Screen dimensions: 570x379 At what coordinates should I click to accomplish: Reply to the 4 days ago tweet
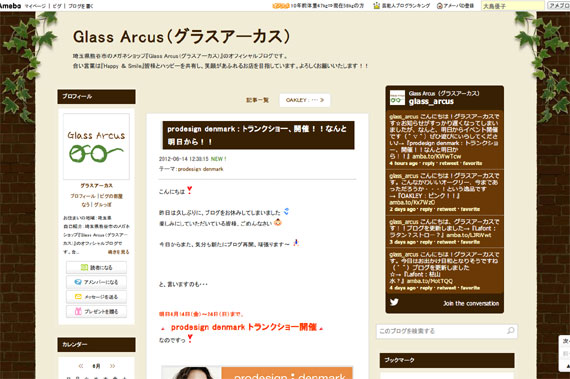[426, 288]
